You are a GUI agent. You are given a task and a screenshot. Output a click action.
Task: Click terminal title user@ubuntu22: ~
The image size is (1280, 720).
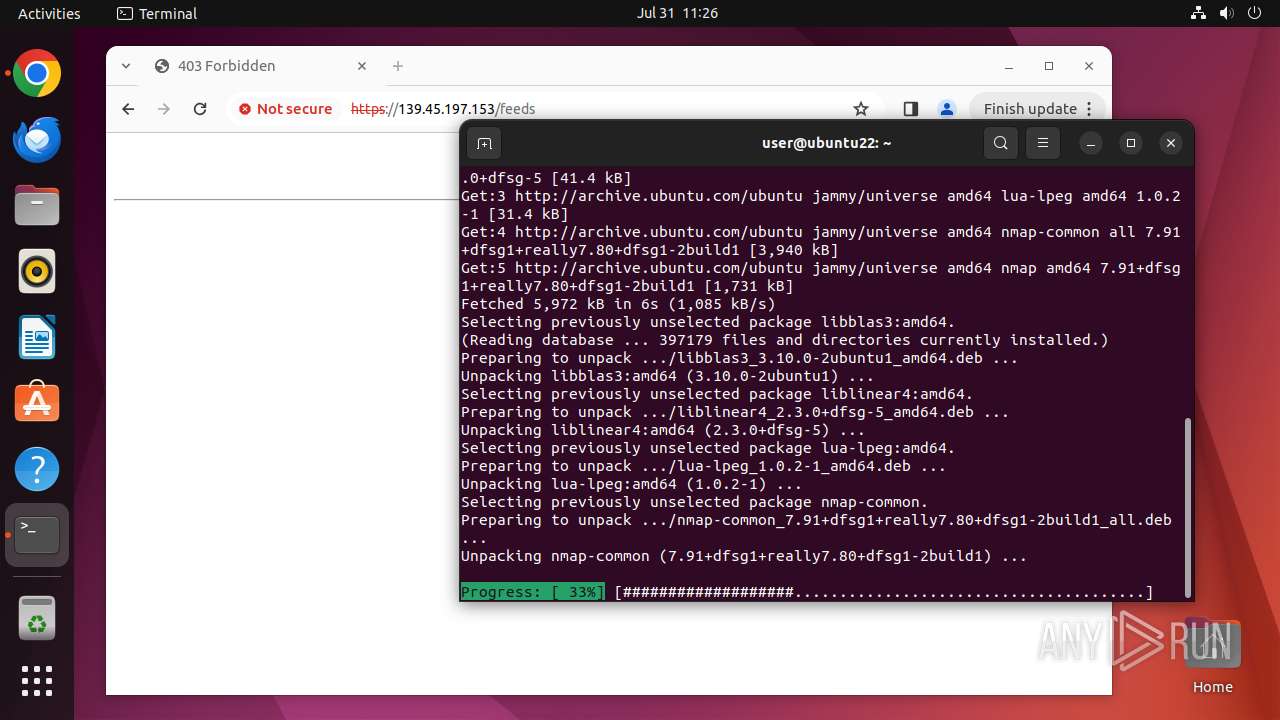[x=826, y=143]
